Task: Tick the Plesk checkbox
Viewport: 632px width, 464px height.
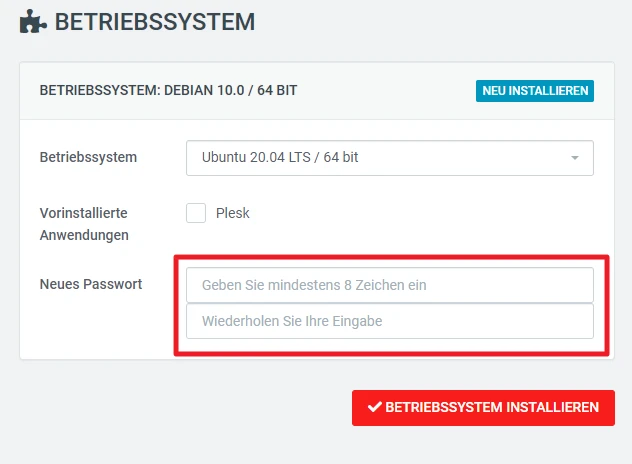Action: point(196,213)
